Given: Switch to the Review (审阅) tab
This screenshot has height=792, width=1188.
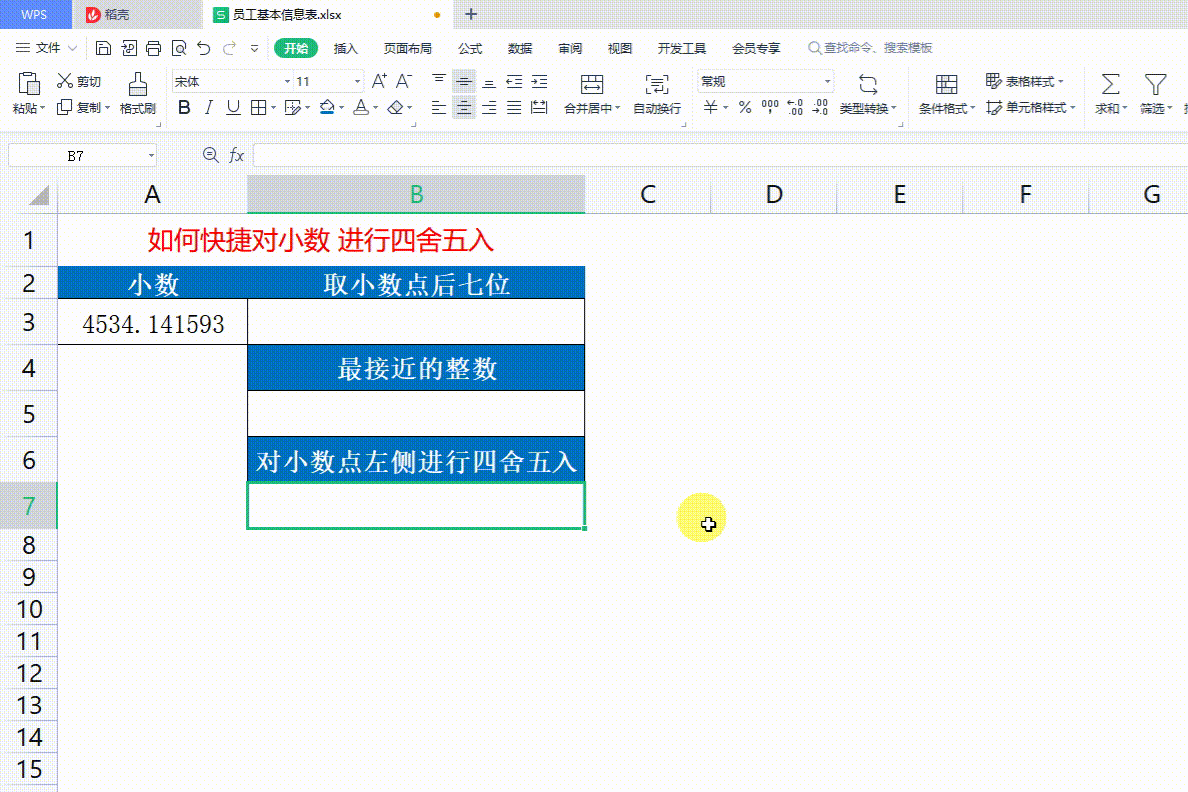Looking at the screenshot, I should pyautogui.click(x=570, y=49).
